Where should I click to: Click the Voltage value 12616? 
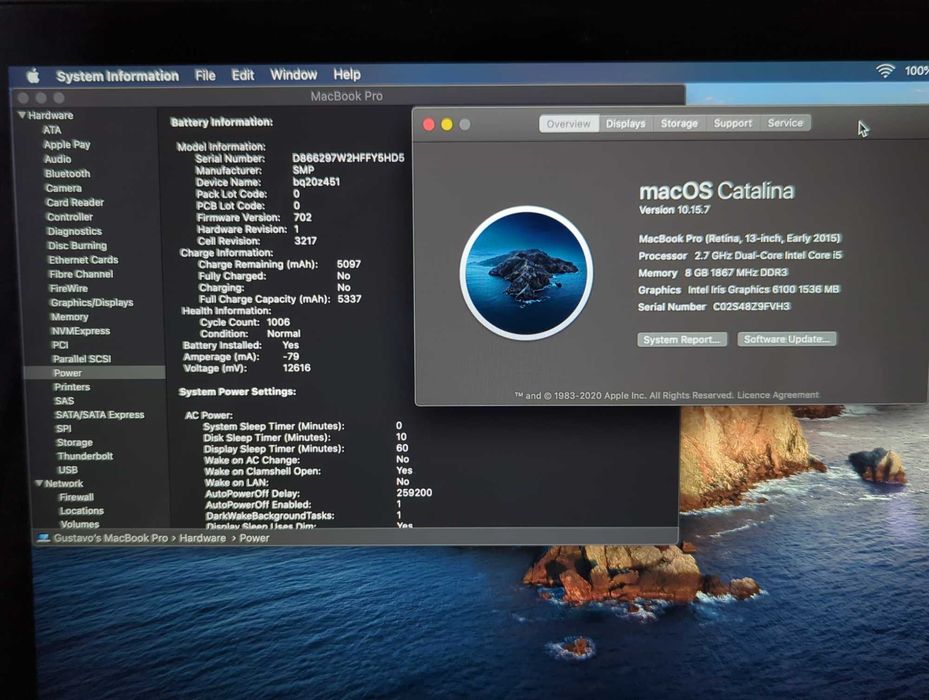click(x=296, y=367)
